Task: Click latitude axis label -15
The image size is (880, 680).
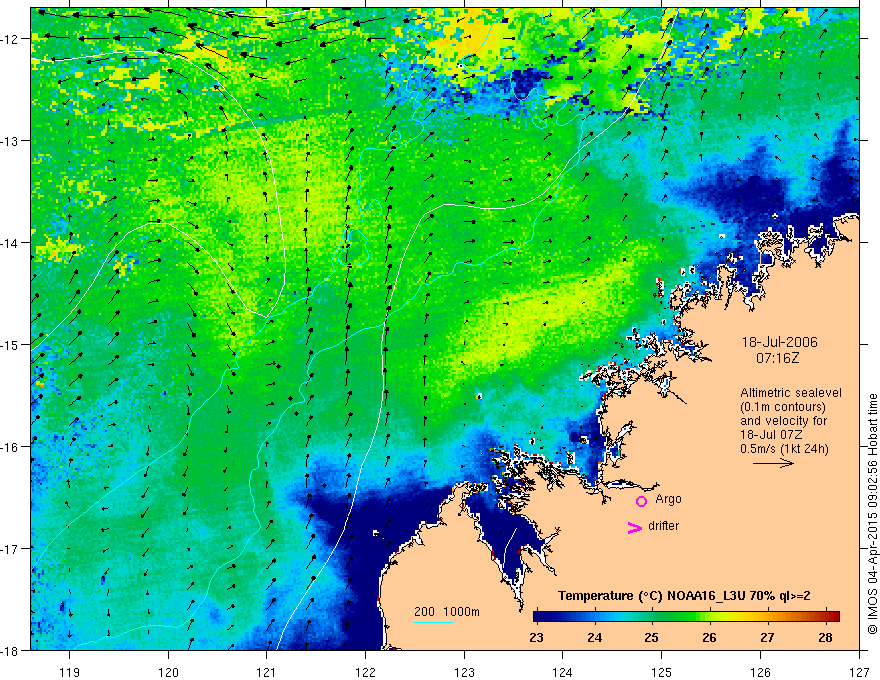Action: pos(10,344)
